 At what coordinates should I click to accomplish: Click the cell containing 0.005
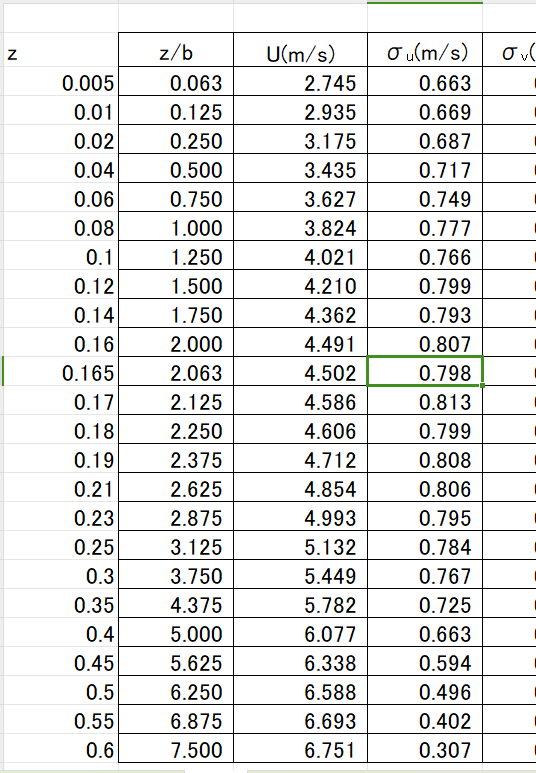[x=61, y=81]
